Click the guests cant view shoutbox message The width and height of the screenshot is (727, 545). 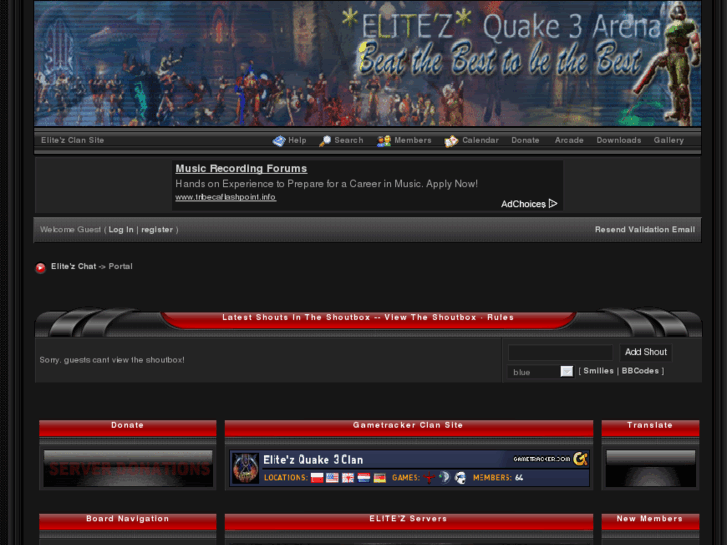tap(112, 360)
